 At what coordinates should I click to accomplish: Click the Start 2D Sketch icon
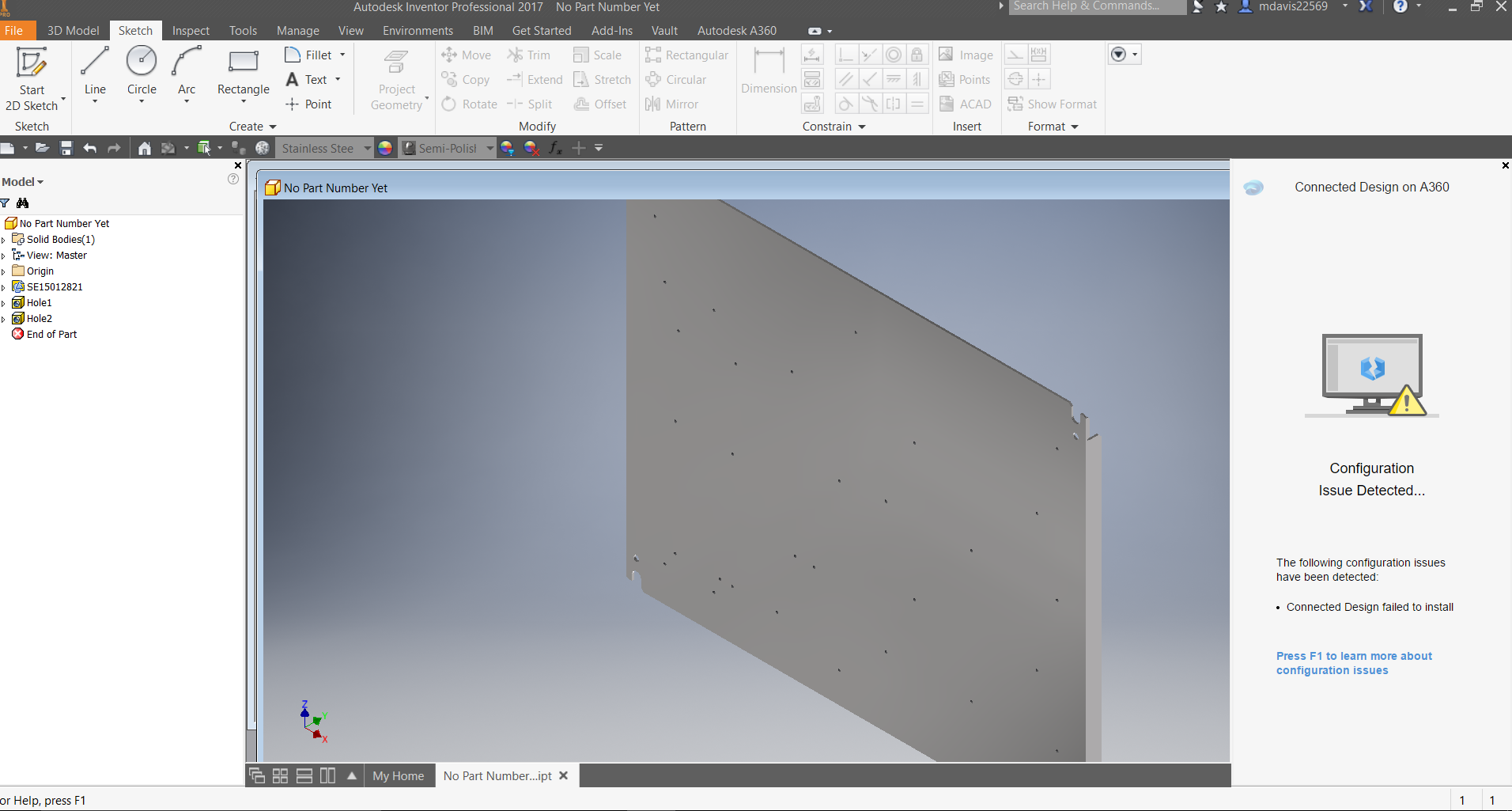pos(32,63)
